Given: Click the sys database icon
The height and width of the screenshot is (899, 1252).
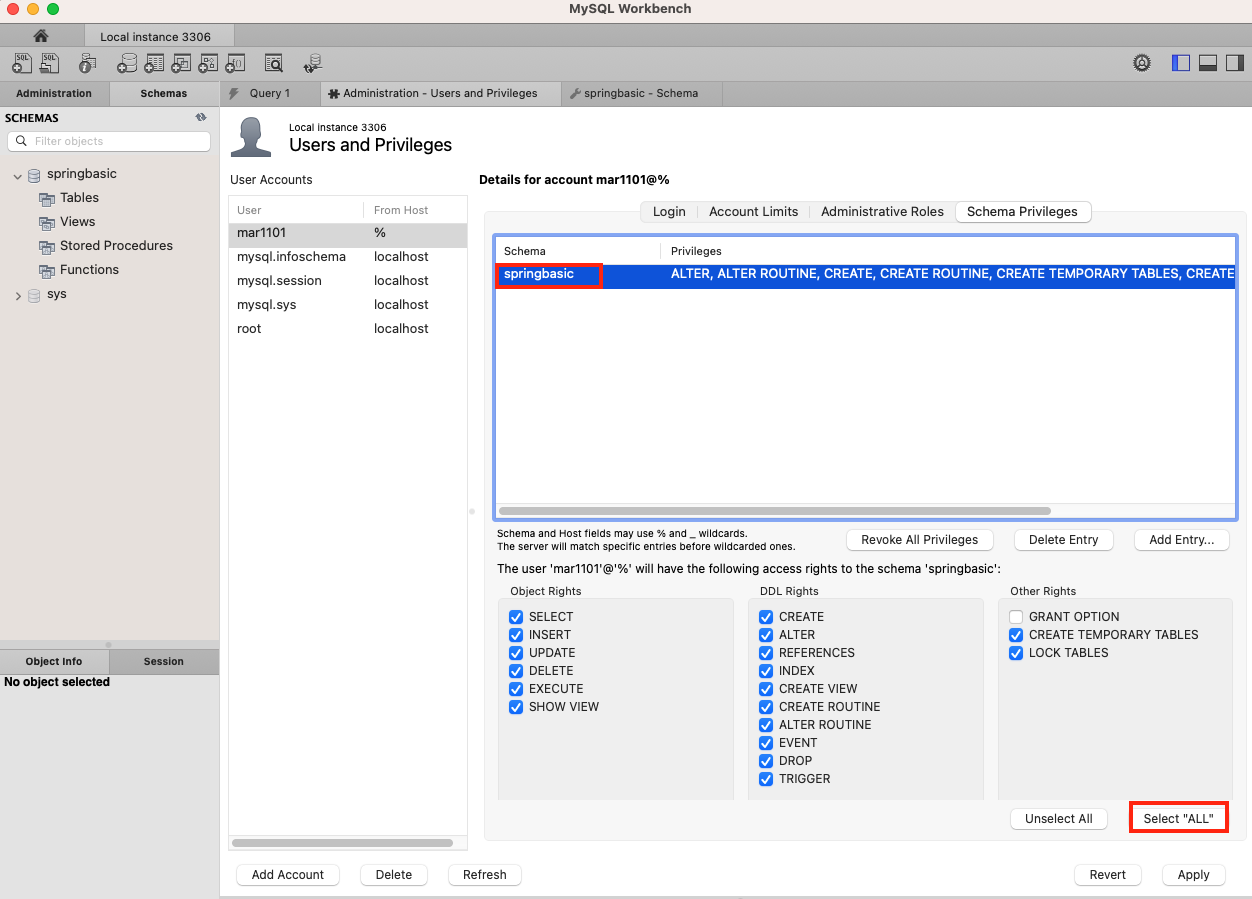Looking at the screenshot, I should pyautogui.click(x=34, y=295).
